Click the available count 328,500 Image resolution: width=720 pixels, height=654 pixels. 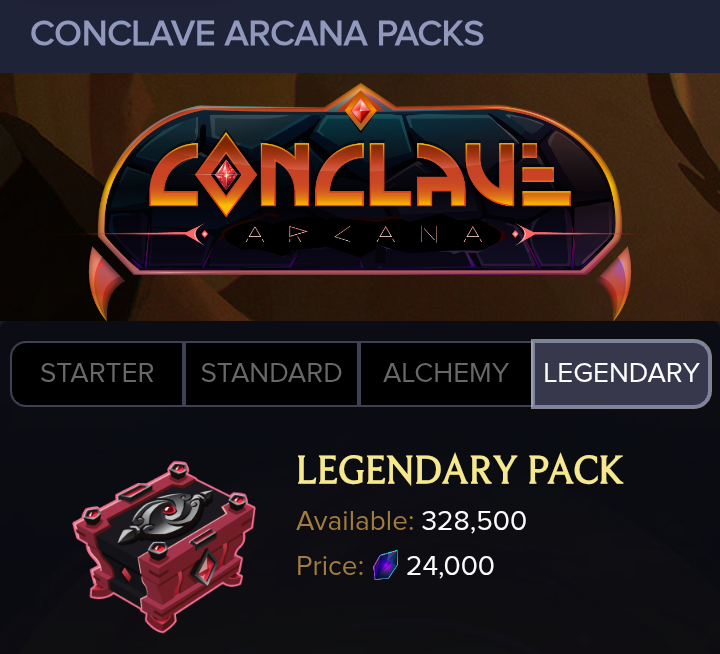(474, 521)
